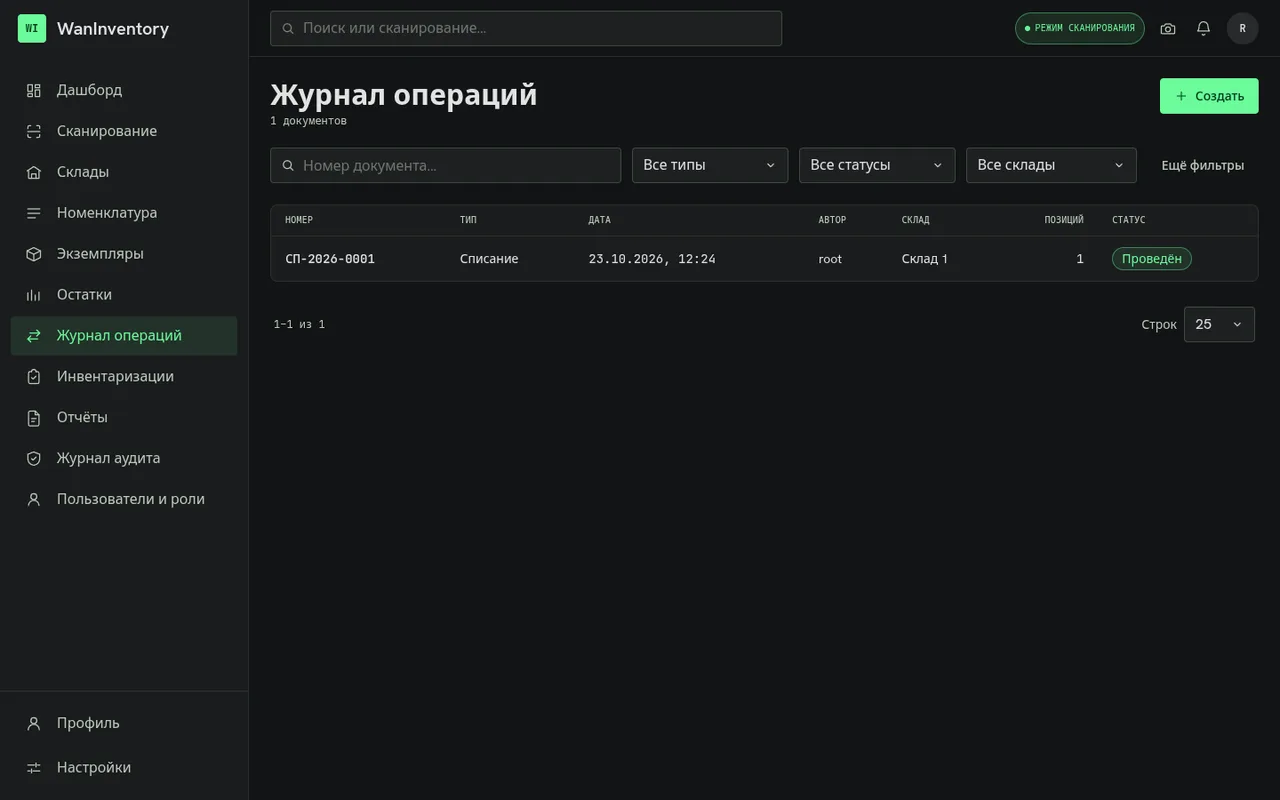Open the camera scanner icon
Image resolution: width=1280 pixels, height=800 pixels.
1168,28
